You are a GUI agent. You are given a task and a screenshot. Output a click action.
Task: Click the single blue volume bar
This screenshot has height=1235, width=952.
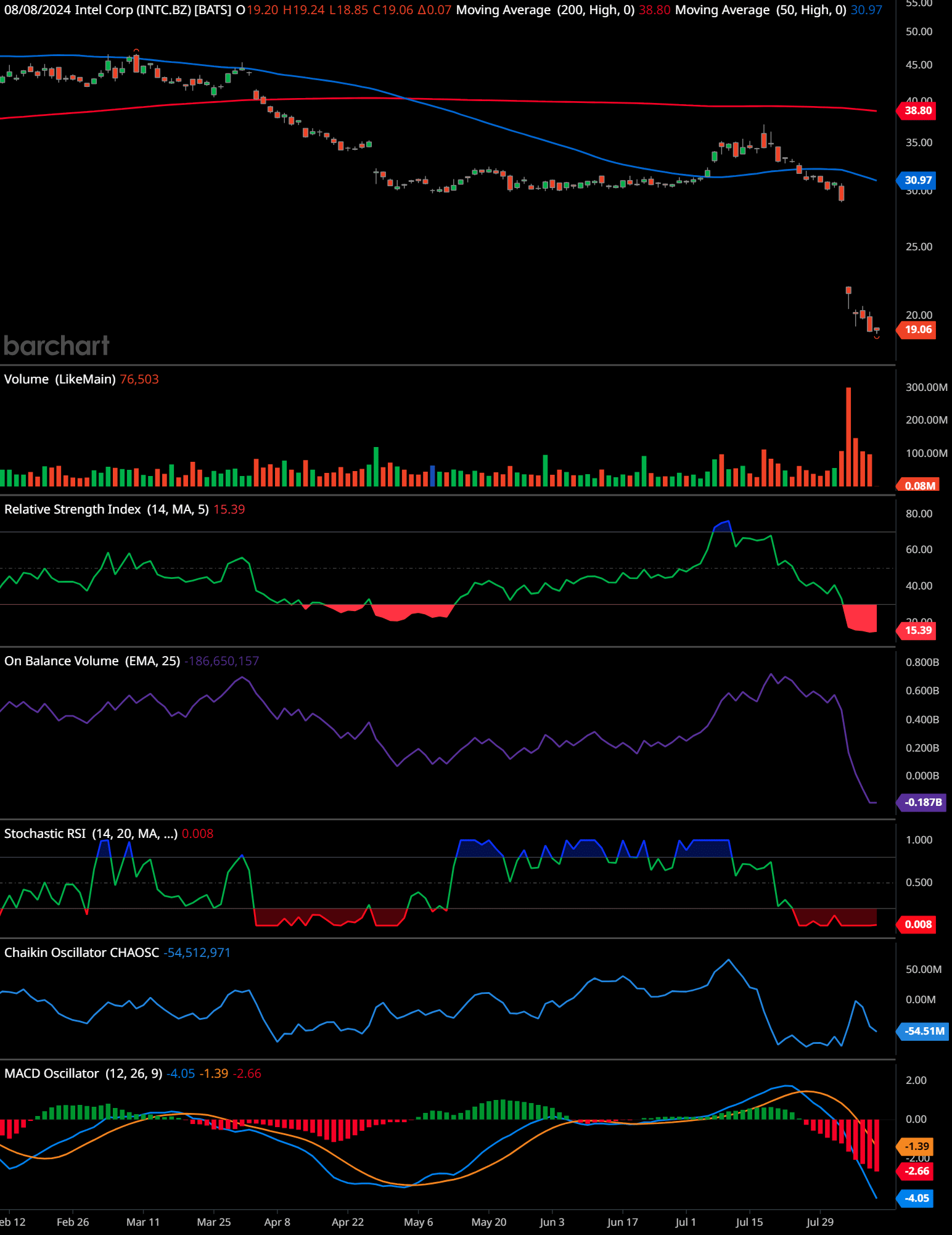coord(433,476)
